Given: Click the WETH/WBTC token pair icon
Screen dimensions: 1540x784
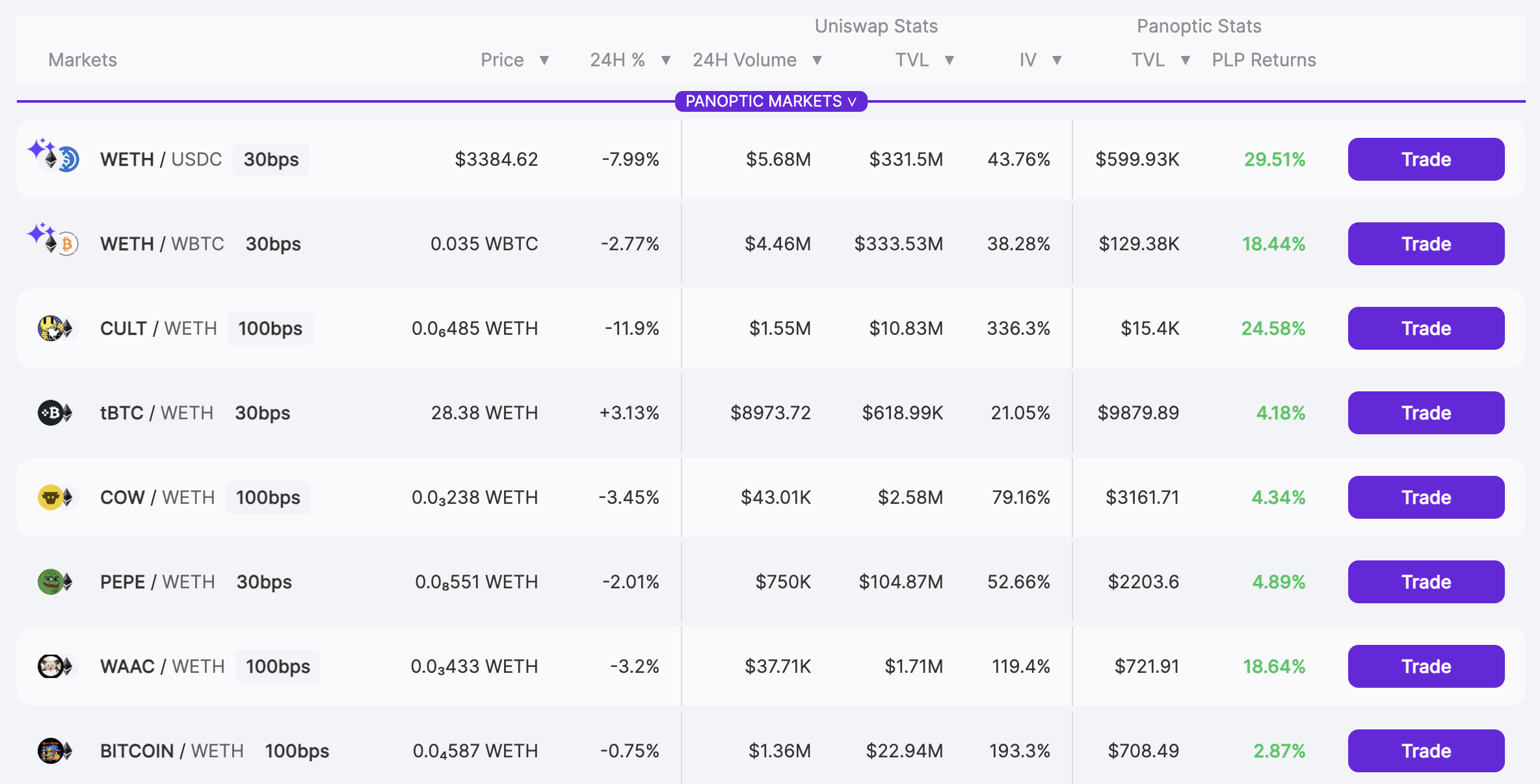Looking at the screenshot, I should pyautogui.click(x=59, y=243).
